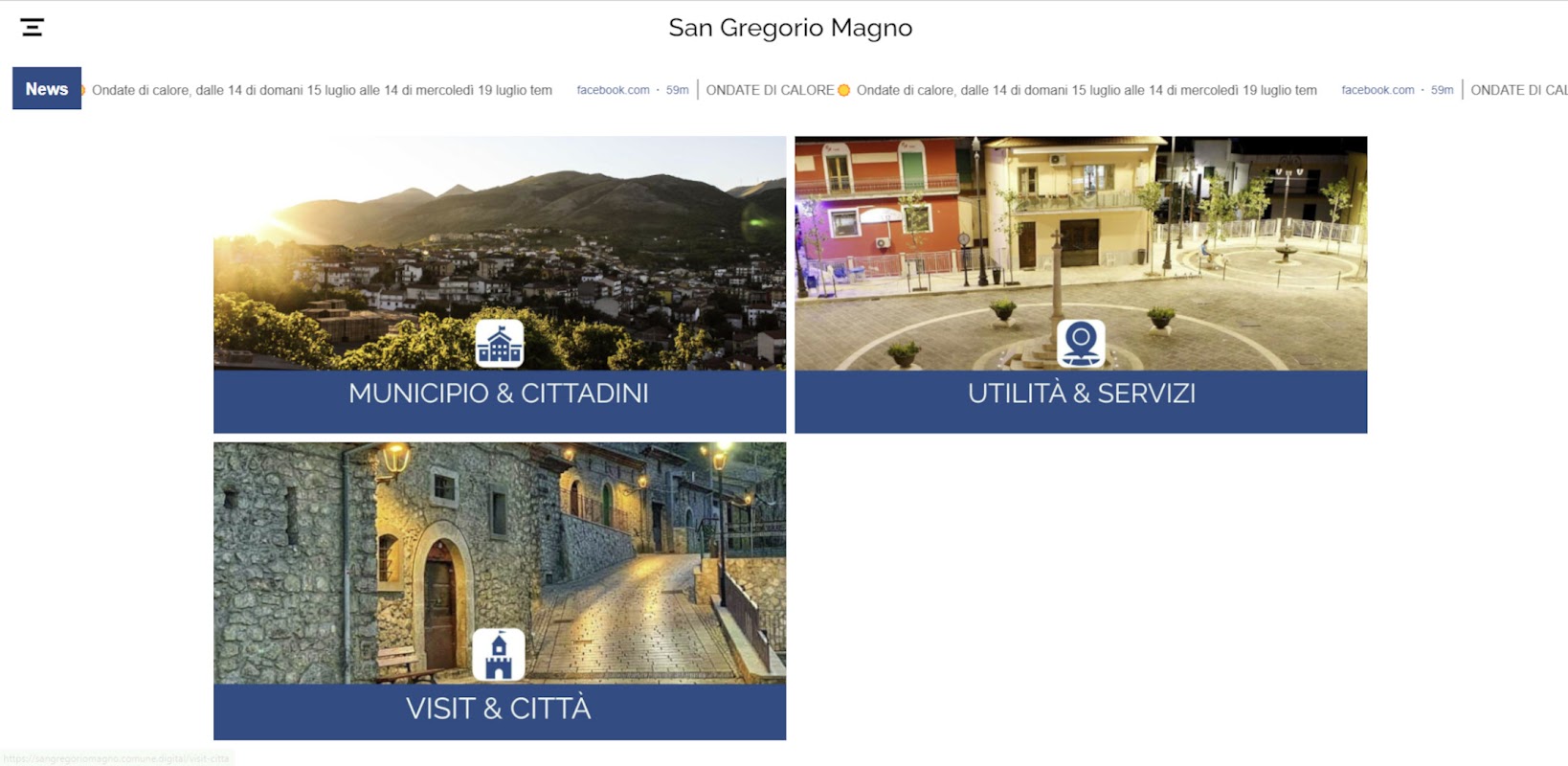Viewport: 1568px width, 766px height.
Task: Select the stone alley street photo
Action: pyautogui.click(x=500, y=563)
